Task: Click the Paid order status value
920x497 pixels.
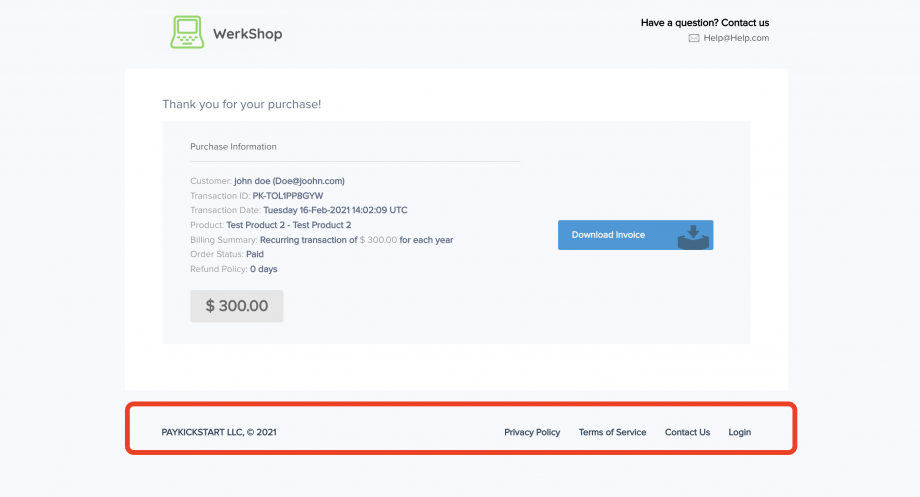Action: pyautogui.click(x=255, y=254)
